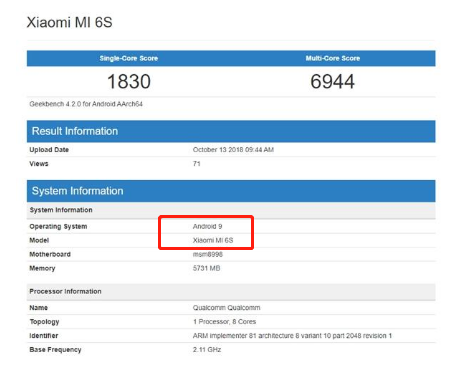Click the 1 Processor, 8 Cores topology value
Viewport: 454px width, 365px height.
[x=224, y=322]
